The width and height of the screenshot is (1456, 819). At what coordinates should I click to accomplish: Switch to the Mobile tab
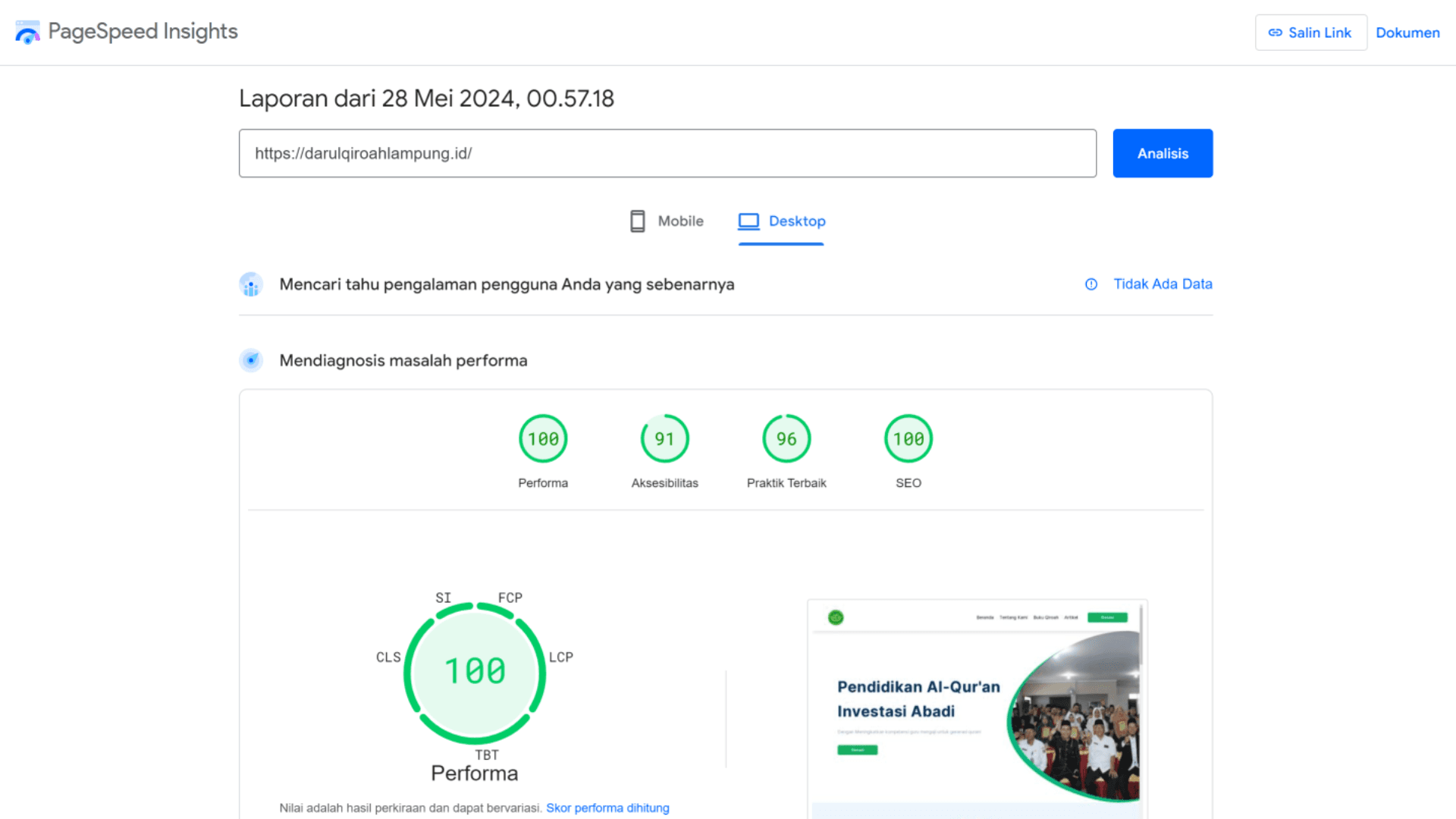(667, 221)
